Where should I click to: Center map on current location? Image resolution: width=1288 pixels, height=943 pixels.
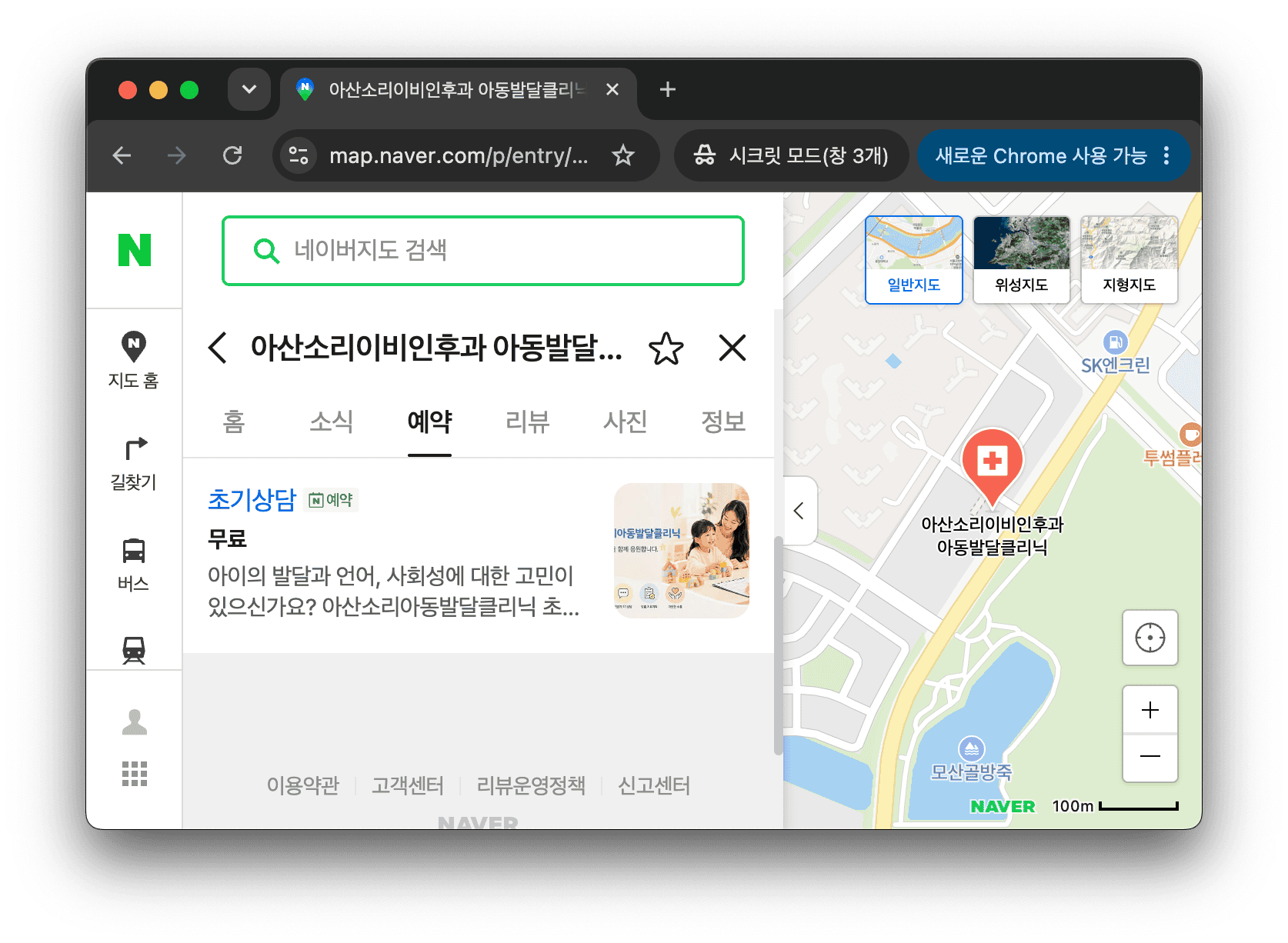[1150, 638]
